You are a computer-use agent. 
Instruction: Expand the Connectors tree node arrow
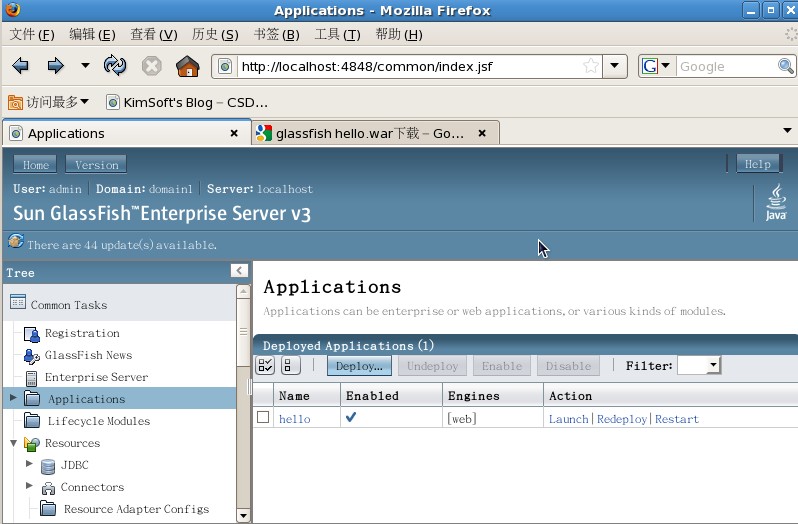30,486
